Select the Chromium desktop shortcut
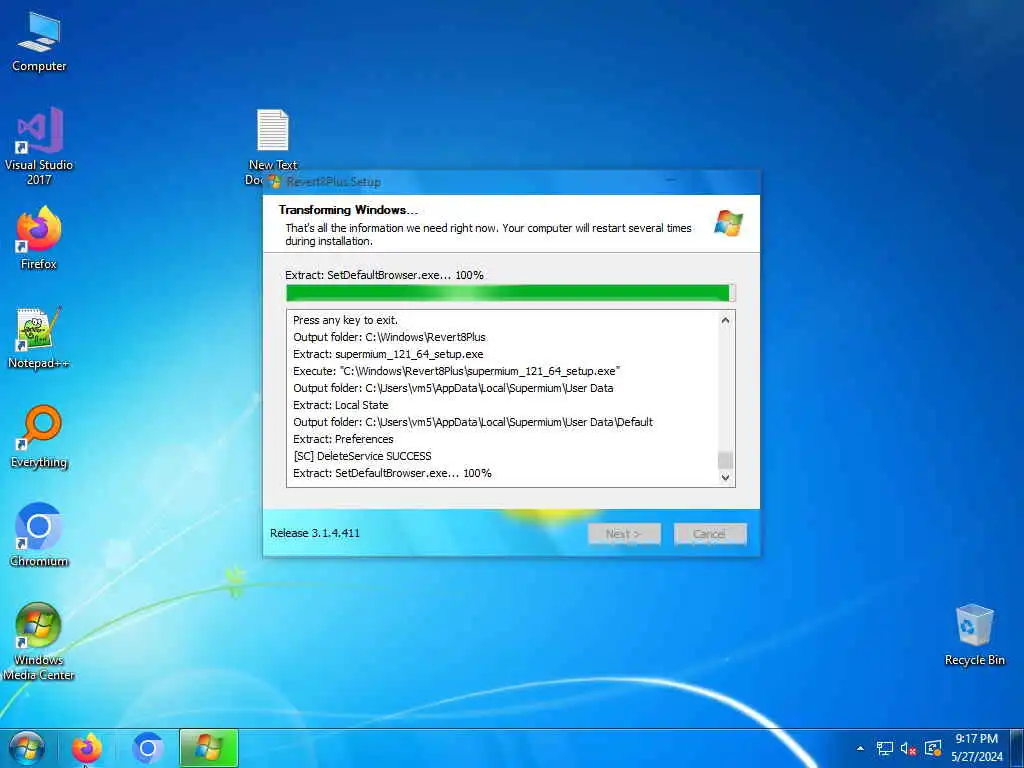The image size is (1024, 768). point(39,536)
